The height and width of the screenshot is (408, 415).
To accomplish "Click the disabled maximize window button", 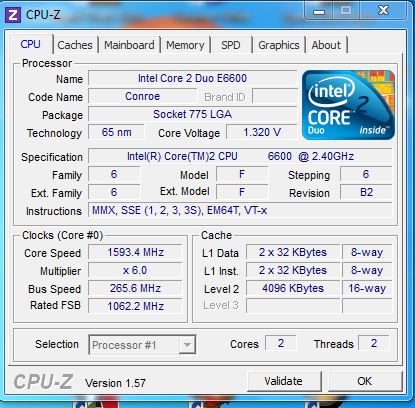I will tap(346, 11).
